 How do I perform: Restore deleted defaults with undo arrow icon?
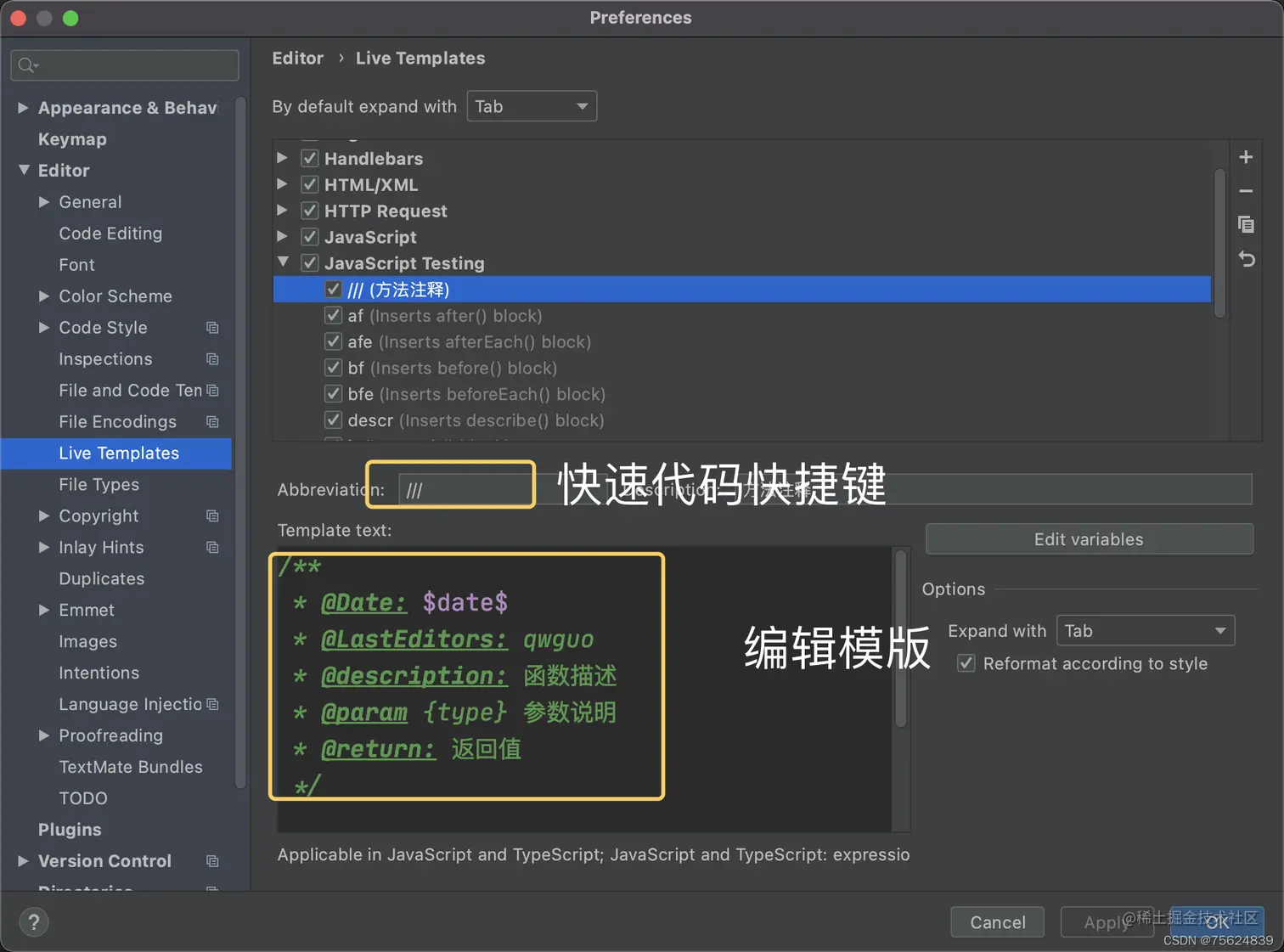(x=1246, y=259)
